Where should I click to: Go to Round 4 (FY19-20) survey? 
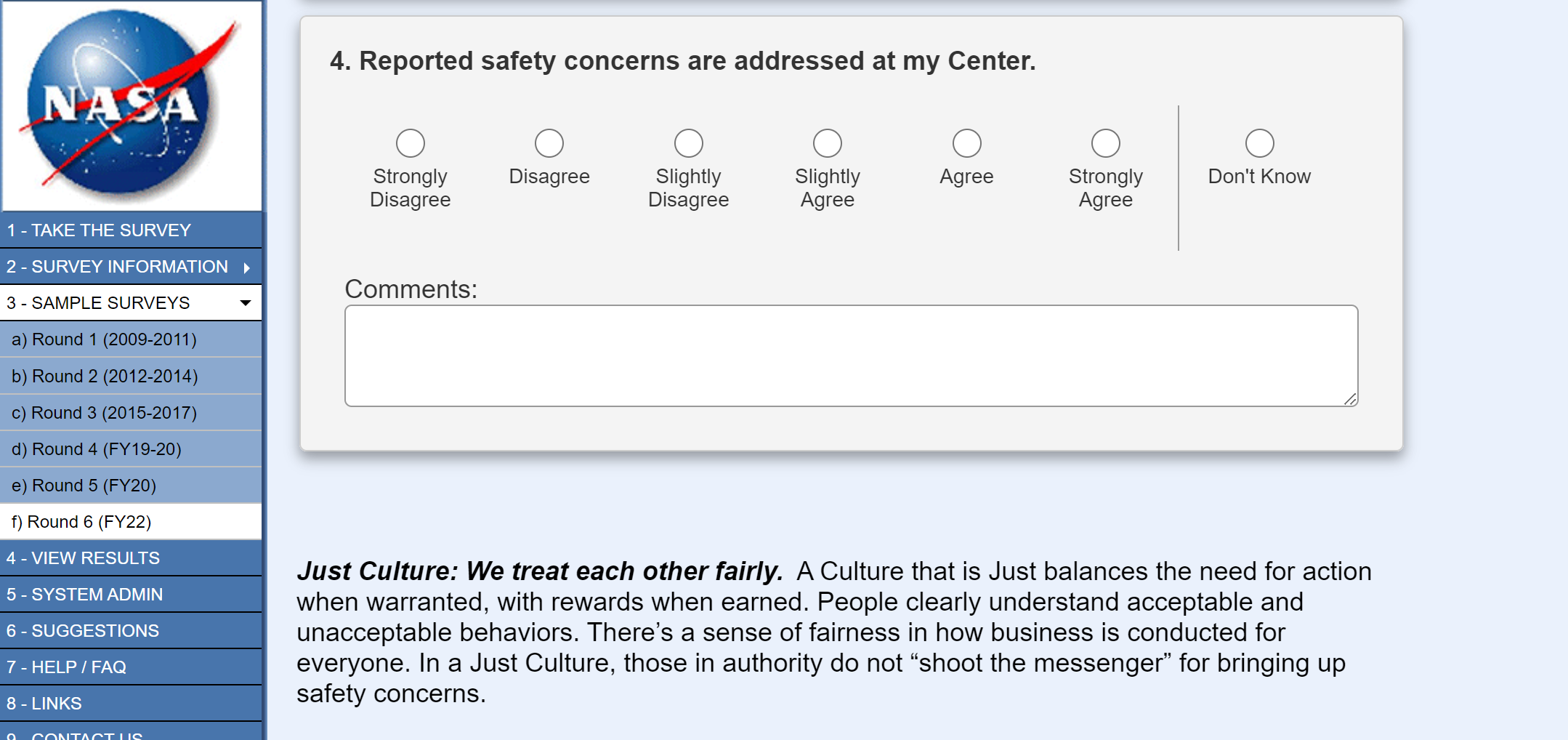(x=97, y=449)
